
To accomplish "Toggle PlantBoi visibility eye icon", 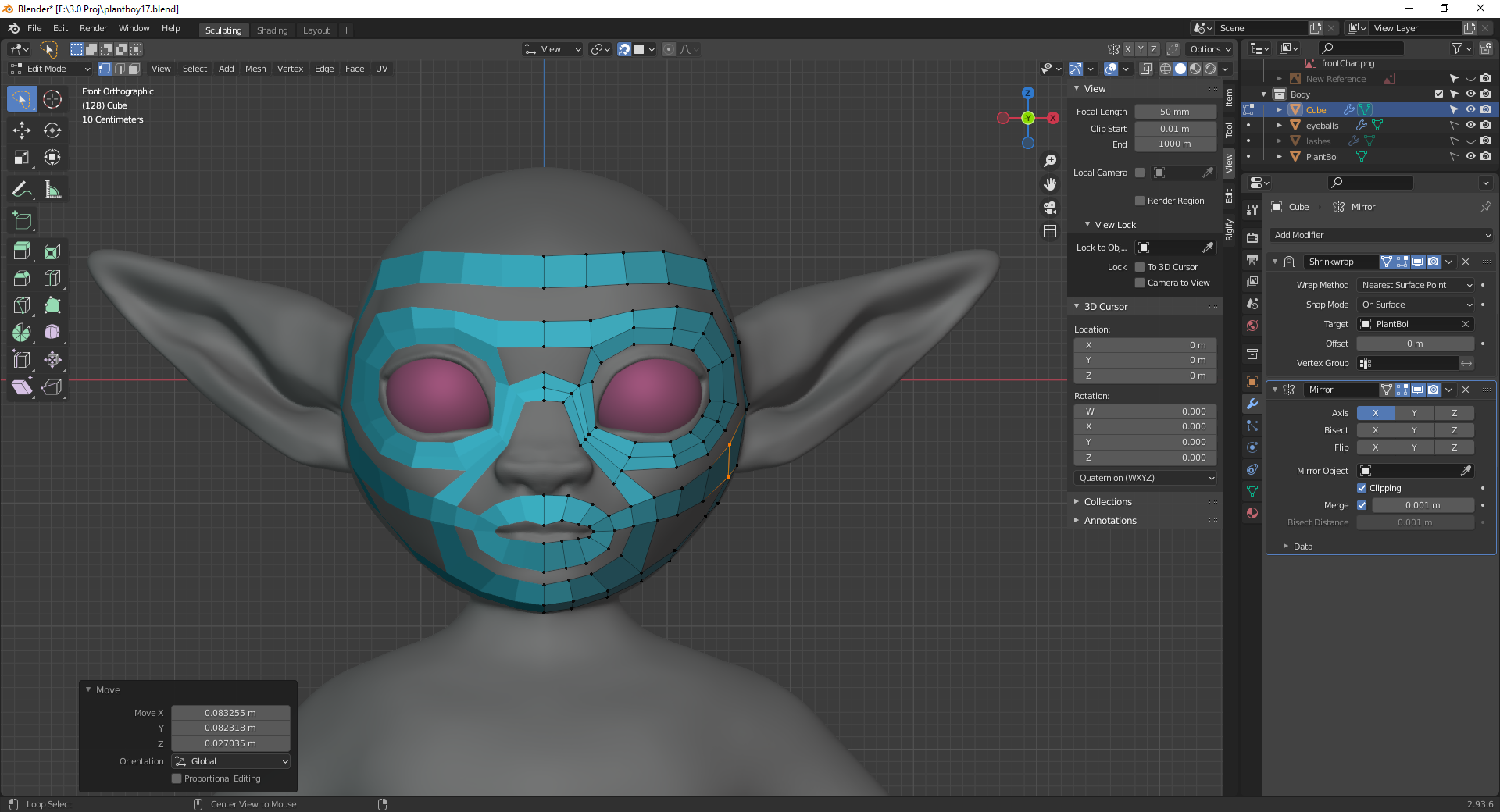I will point(1470,156).
